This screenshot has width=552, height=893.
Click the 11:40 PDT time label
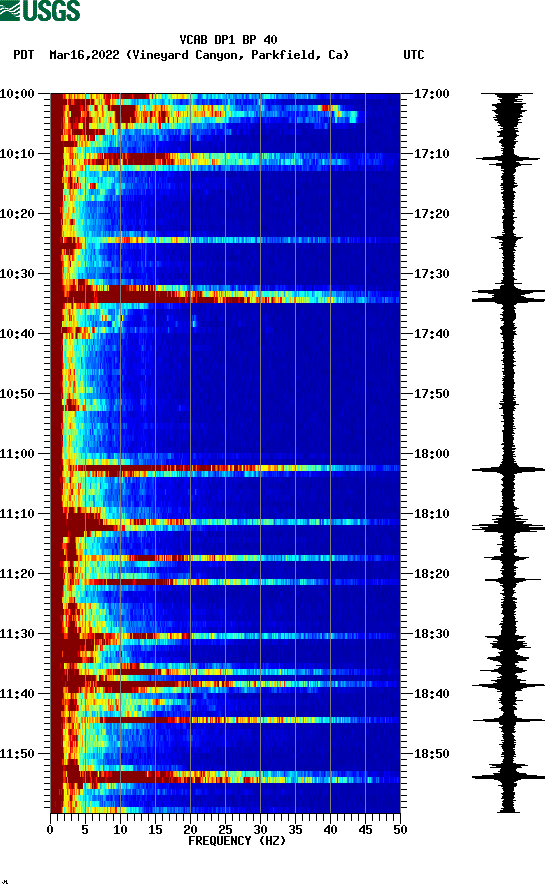pos(17,694)
